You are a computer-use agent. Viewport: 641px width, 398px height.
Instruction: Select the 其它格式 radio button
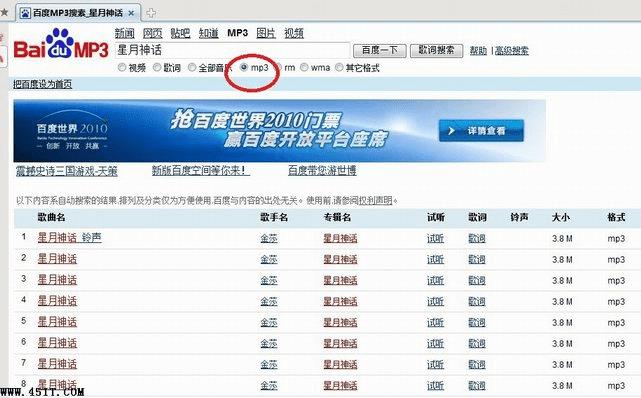[x=339, y=67]
